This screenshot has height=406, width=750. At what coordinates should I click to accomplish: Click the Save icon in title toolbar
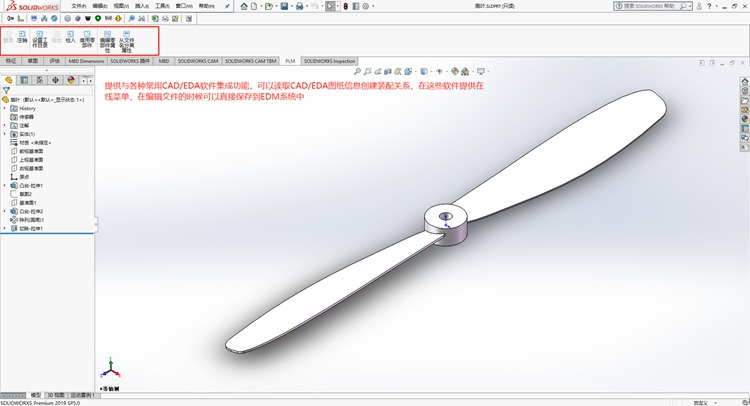(x=285, y=6)
